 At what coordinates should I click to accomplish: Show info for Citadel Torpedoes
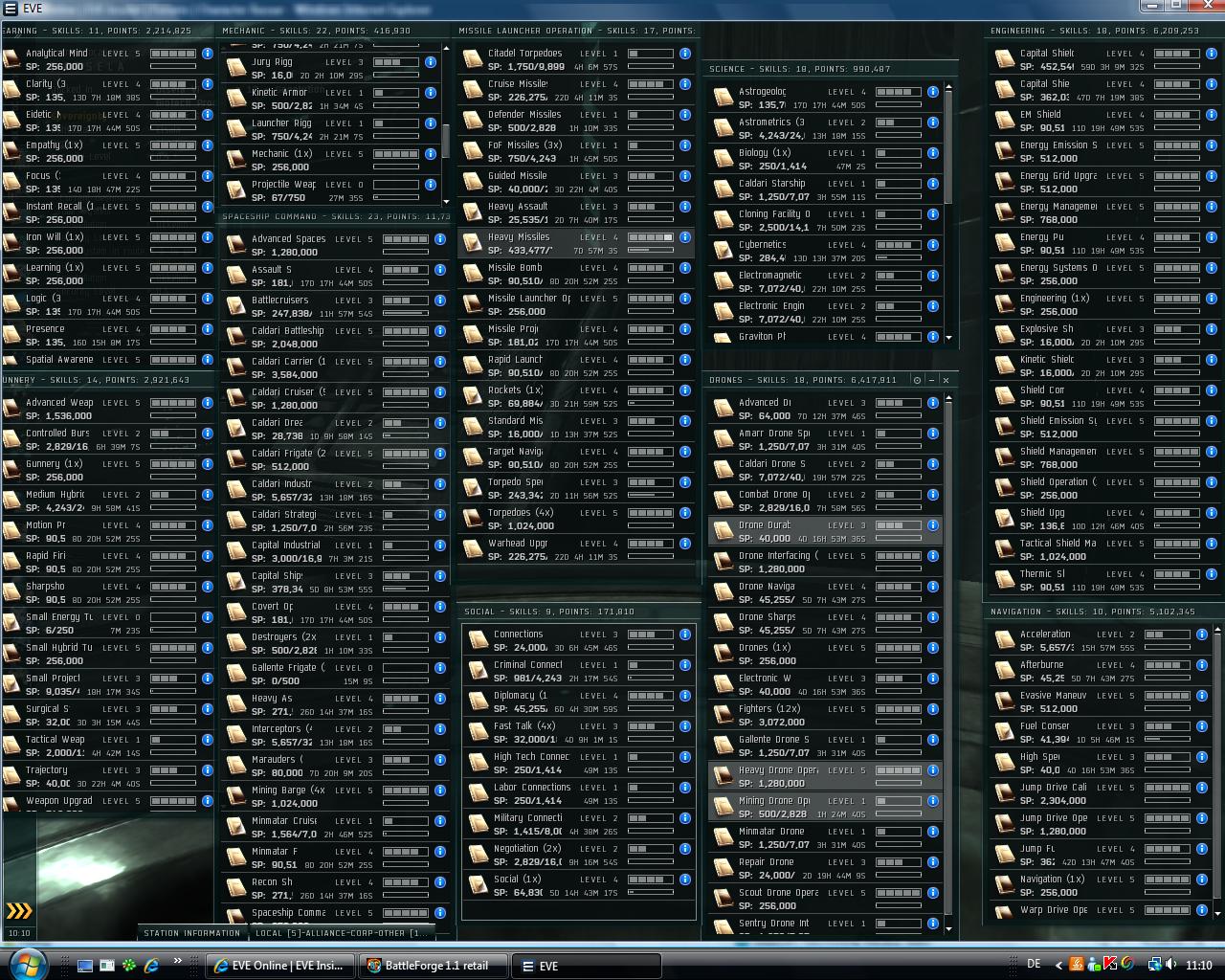tap(685, 54)
